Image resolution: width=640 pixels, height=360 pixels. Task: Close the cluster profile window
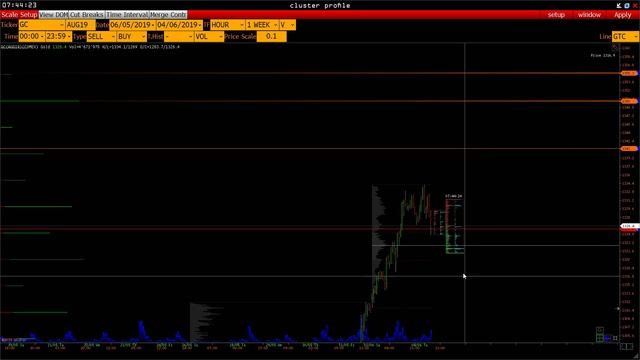click(x=635, y=5)
